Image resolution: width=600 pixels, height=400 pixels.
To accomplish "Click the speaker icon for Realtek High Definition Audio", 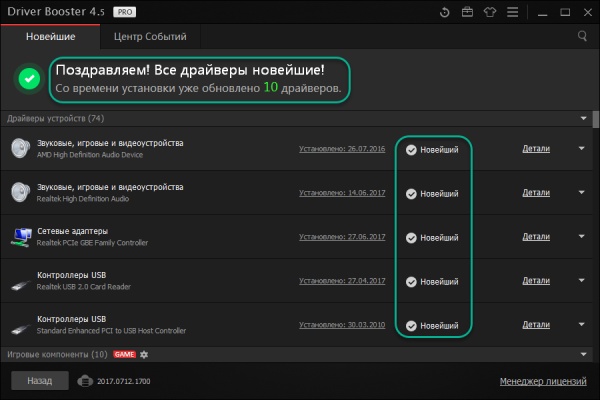I will click(x=20, y=192).
